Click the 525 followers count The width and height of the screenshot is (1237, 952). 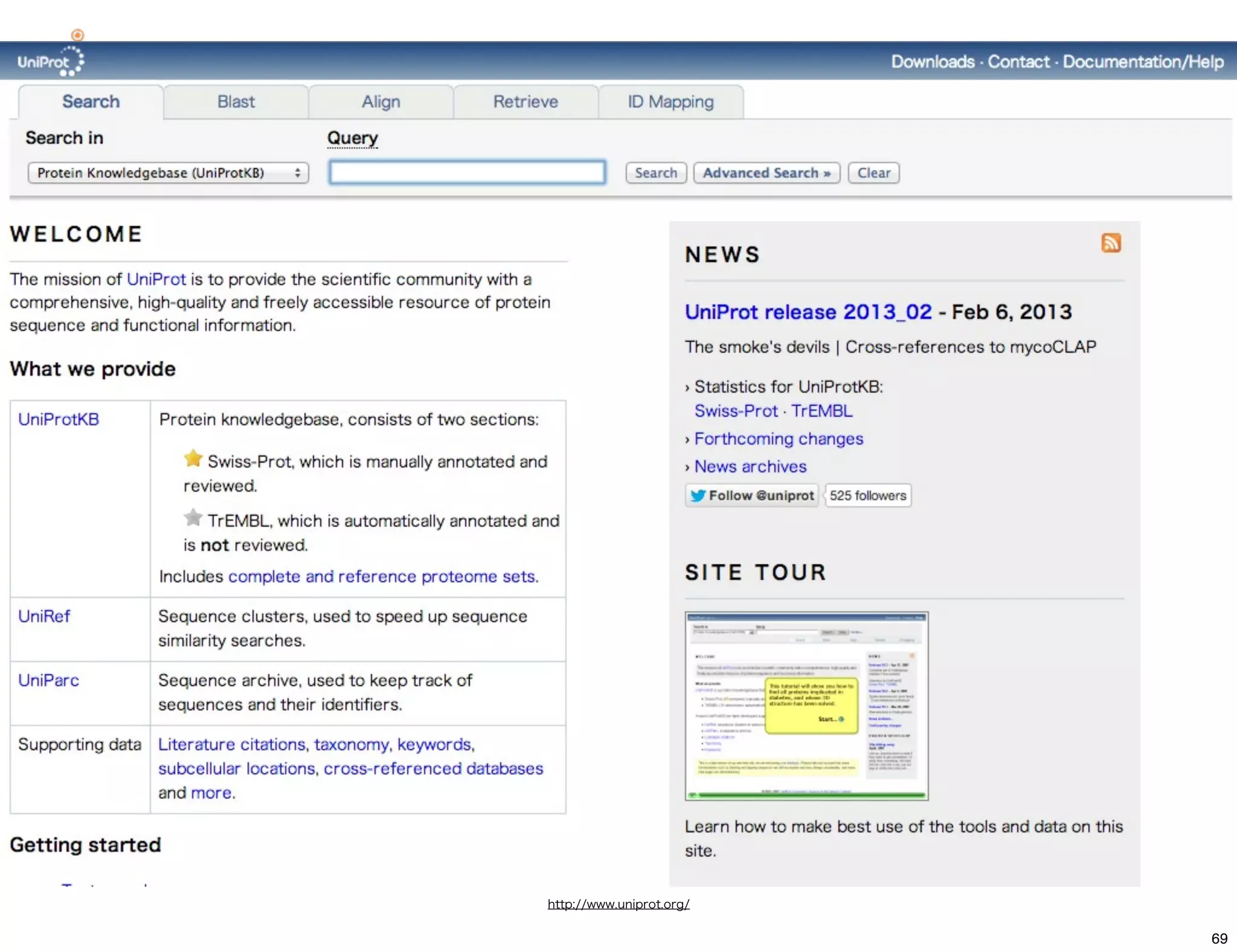867,495
